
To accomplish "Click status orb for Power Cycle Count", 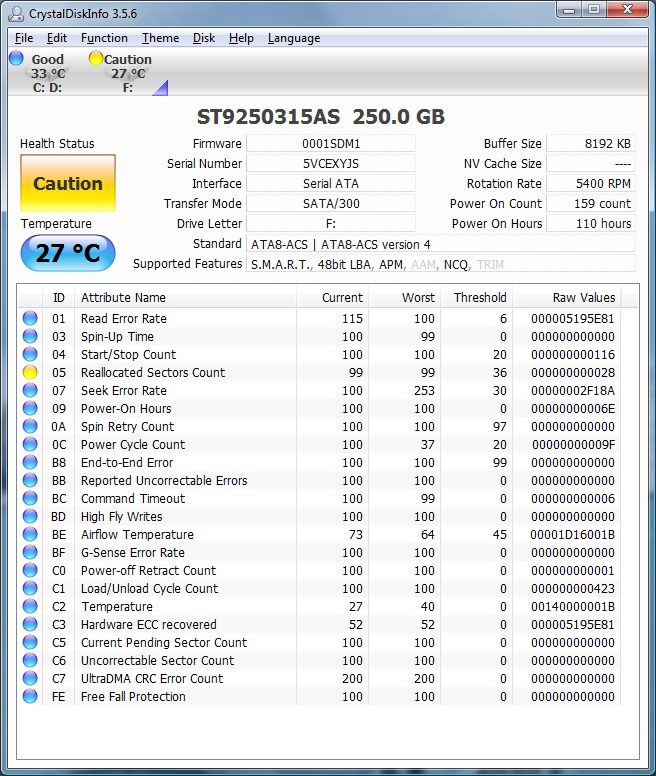I will (30, 444).
